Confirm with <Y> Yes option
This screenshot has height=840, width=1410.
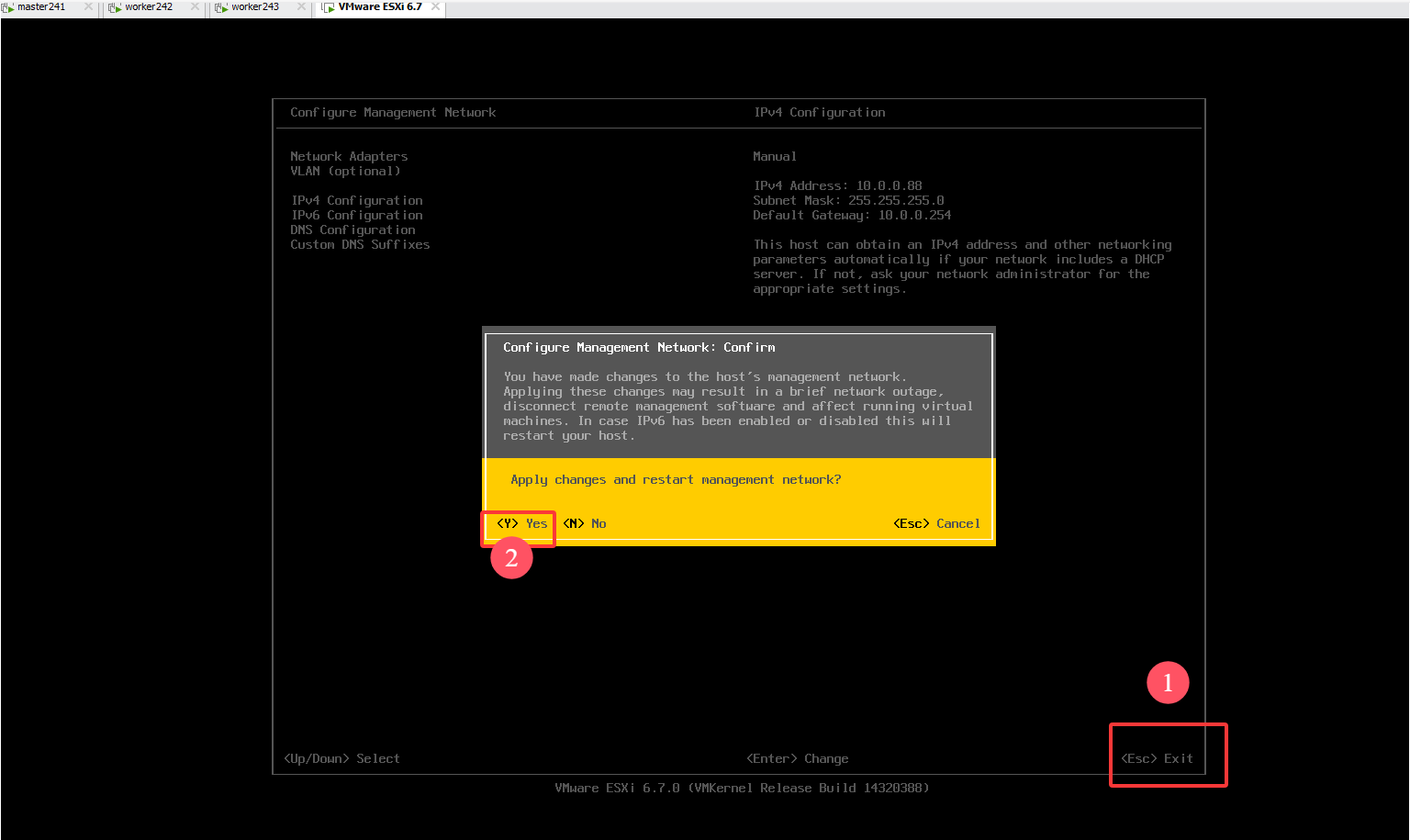[521, 523]
